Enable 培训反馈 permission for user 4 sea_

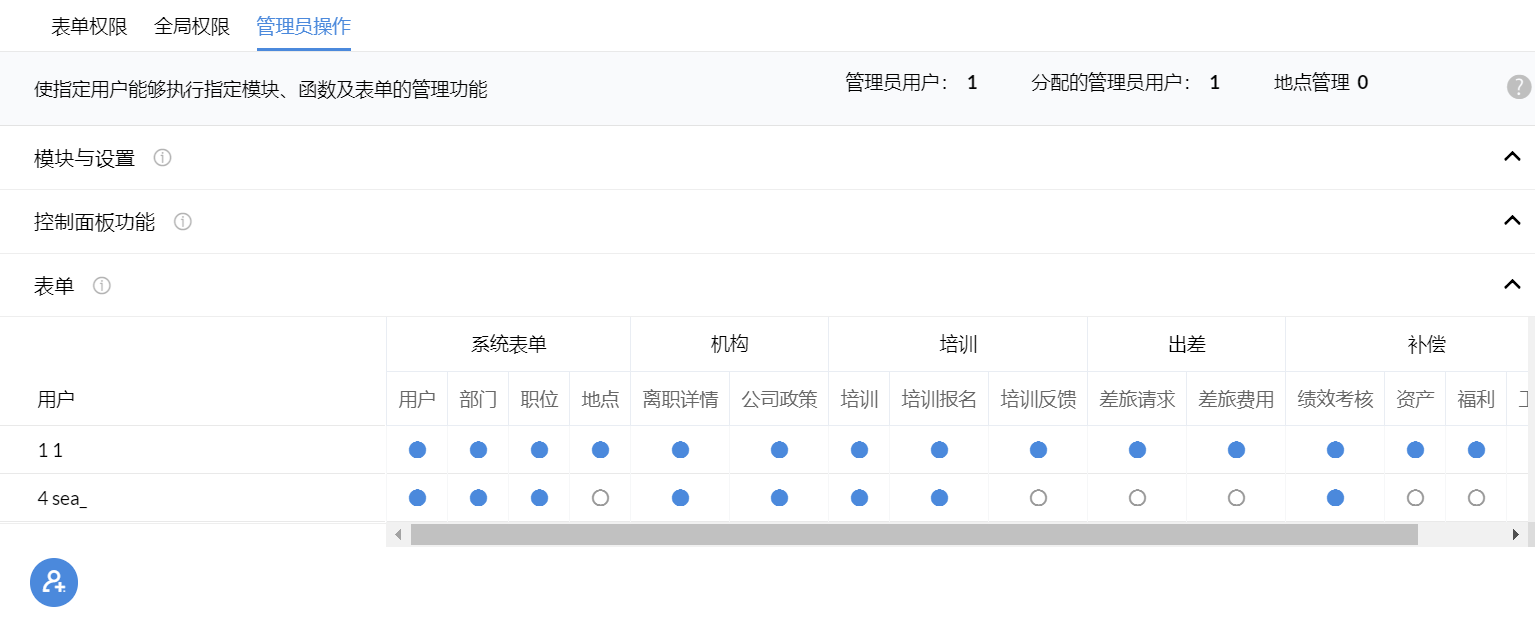coord(1038,498)
